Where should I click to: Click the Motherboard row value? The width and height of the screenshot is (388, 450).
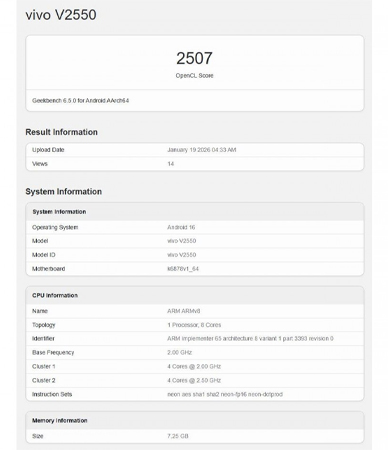point(183,269)
